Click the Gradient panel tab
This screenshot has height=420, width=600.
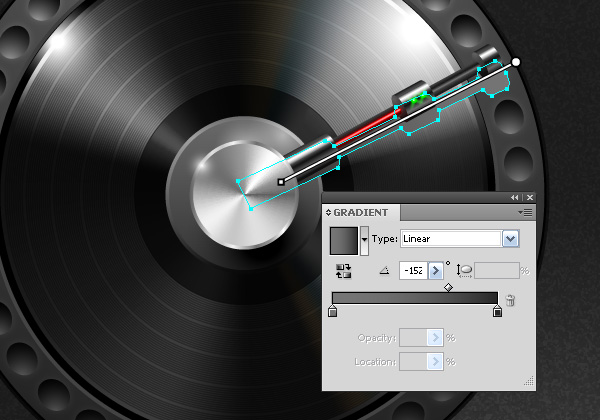[361, 212]
